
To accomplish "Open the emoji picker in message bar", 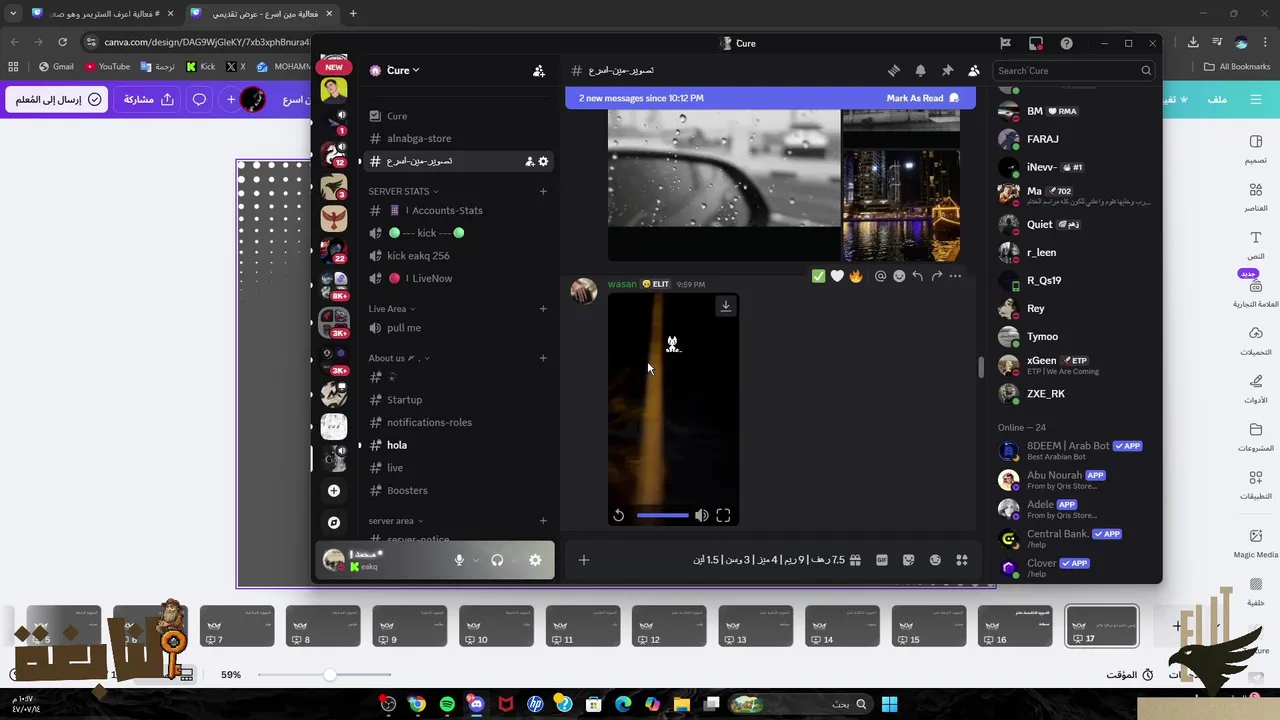I will point(935,560).
